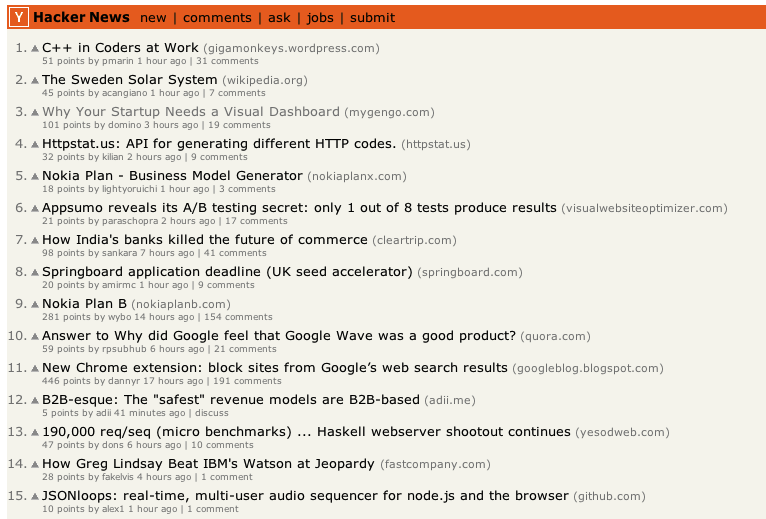This screenshot has height=519, width=766.
Task: Click the Y Combinator logo icon
Action: pos(20,17)
